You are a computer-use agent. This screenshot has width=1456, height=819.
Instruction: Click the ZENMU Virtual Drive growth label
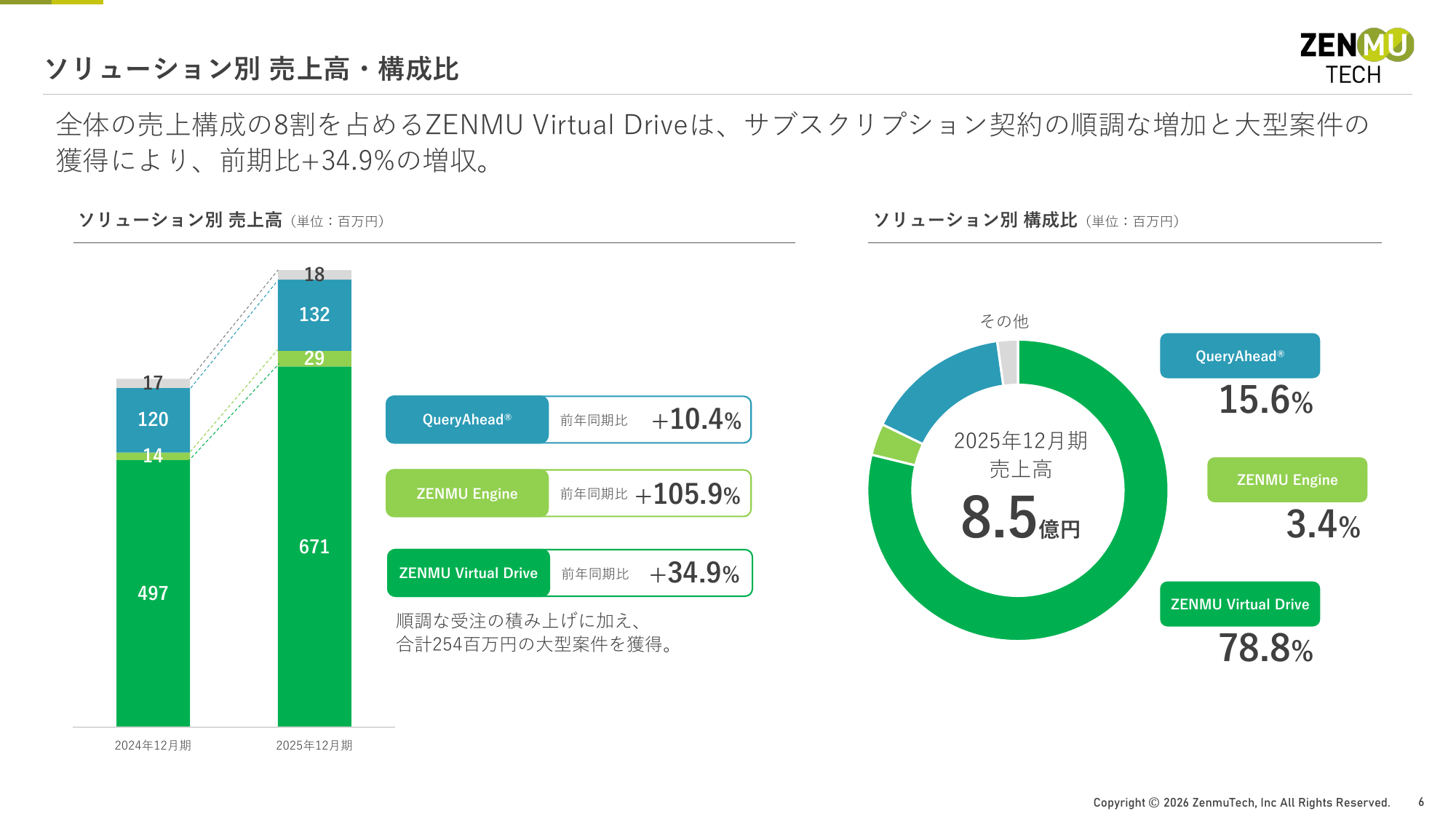469,573
